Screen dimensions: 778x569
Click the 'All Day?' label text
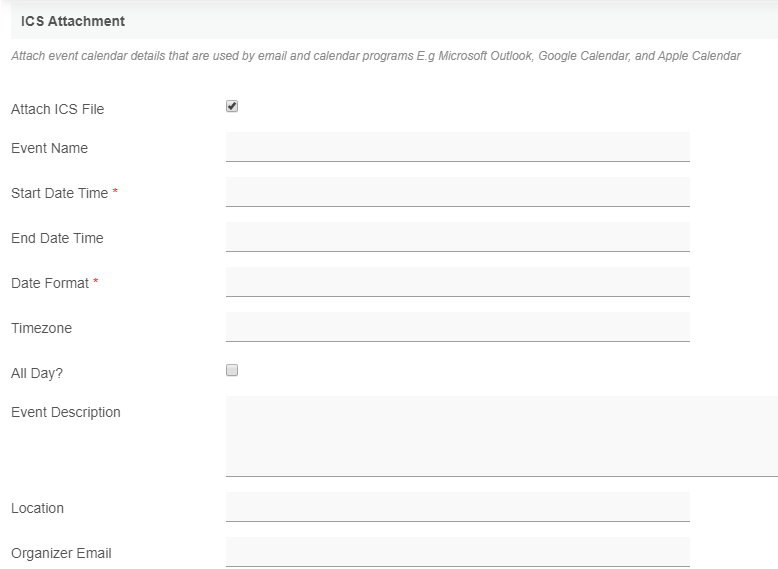click(x=37, y=373)
